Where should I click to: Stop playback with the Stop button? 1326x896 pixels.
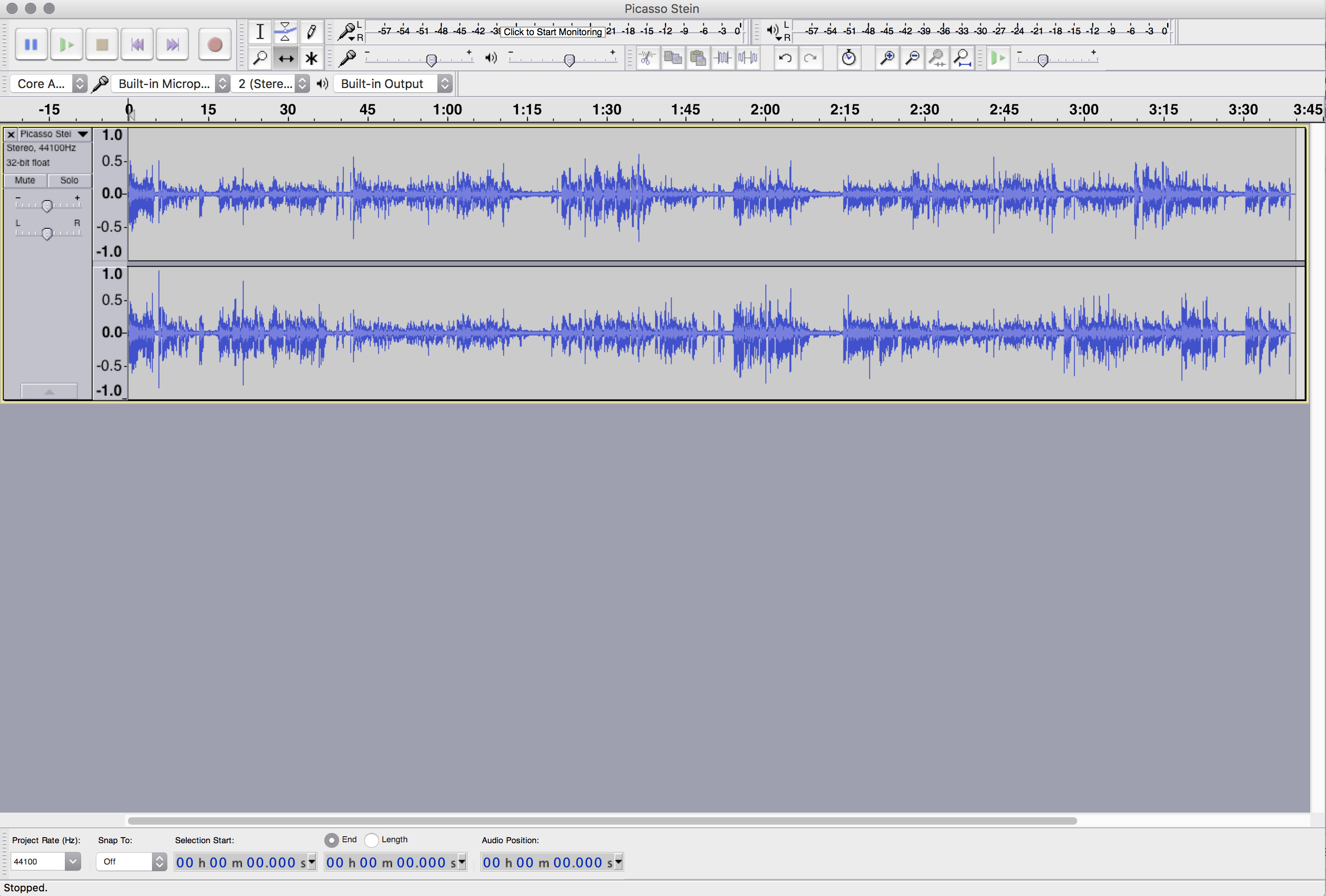point(102,44)
